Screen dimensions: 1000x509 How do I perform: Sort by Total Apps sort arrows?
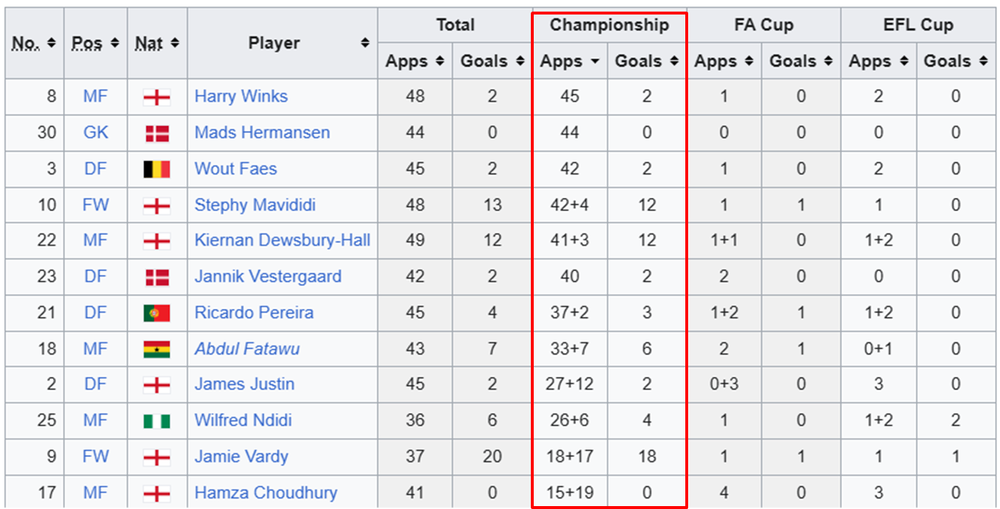coord(439,61)
